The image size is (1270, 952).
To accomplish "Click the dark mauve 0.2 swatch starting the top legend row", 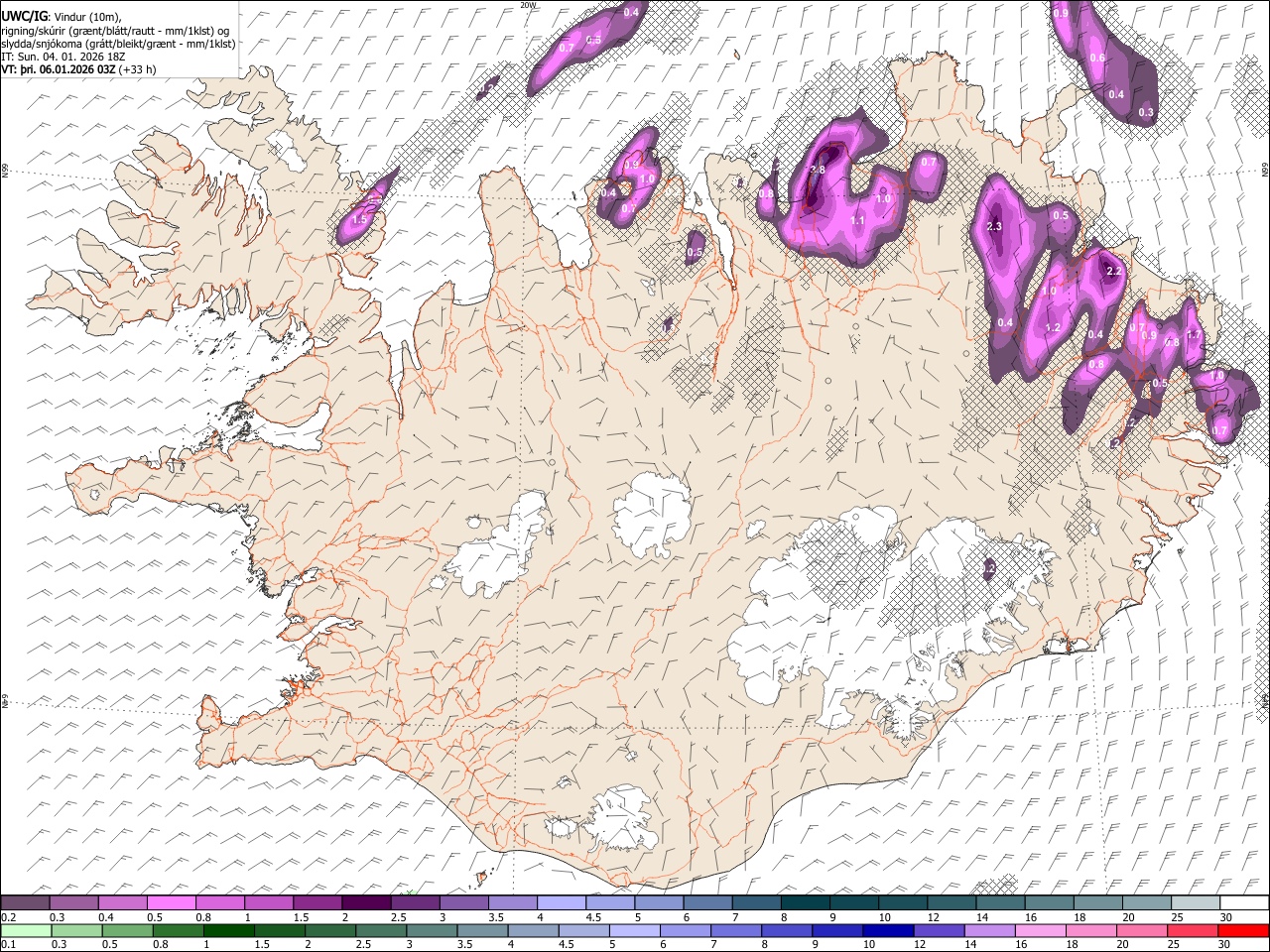I will click(26, 903).
